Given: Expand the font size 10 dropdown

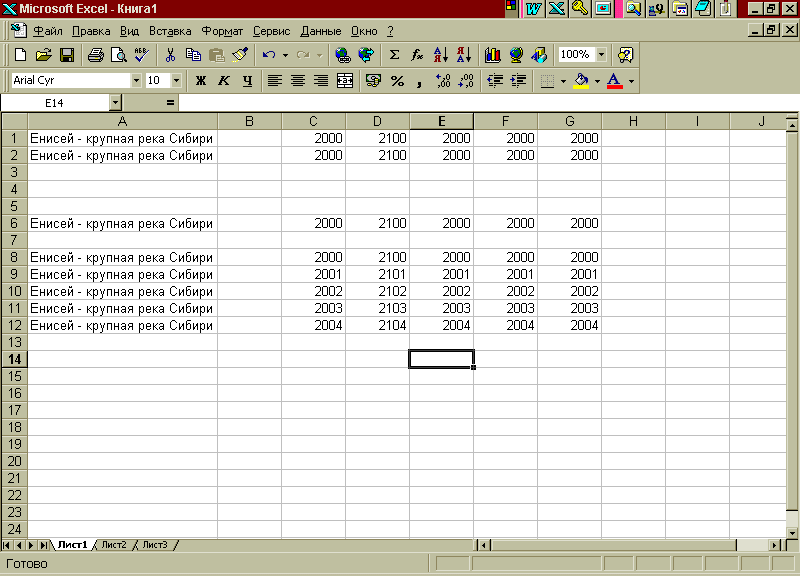Looking at the screenshot, I should (x=177, y=81).
